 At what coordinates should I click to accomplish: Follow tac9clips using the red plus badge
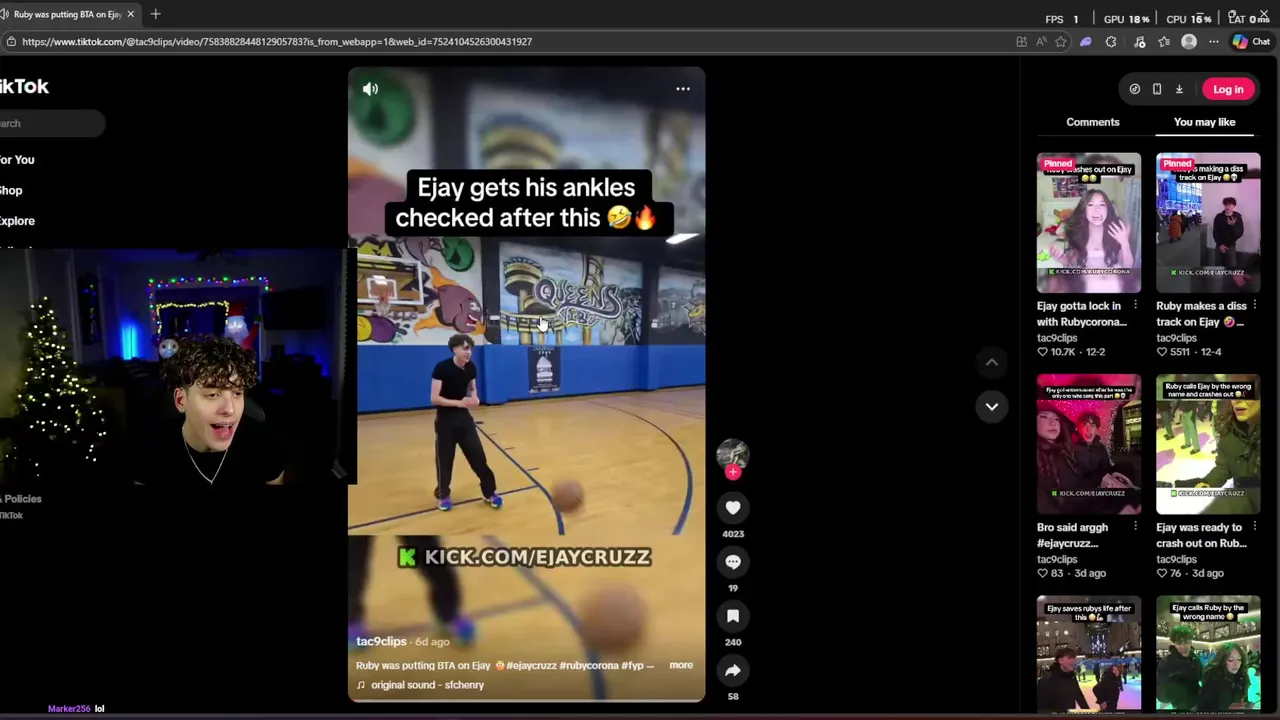[x=733, y=472]
